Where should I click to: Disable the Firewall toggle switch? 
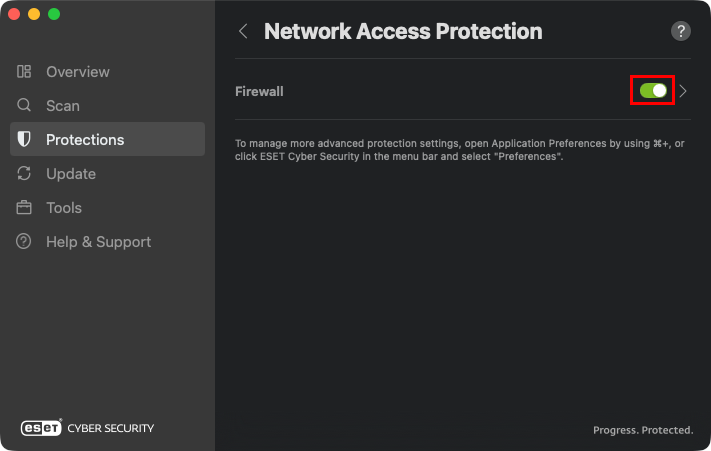pyautogui.click(x=653, y=91)
